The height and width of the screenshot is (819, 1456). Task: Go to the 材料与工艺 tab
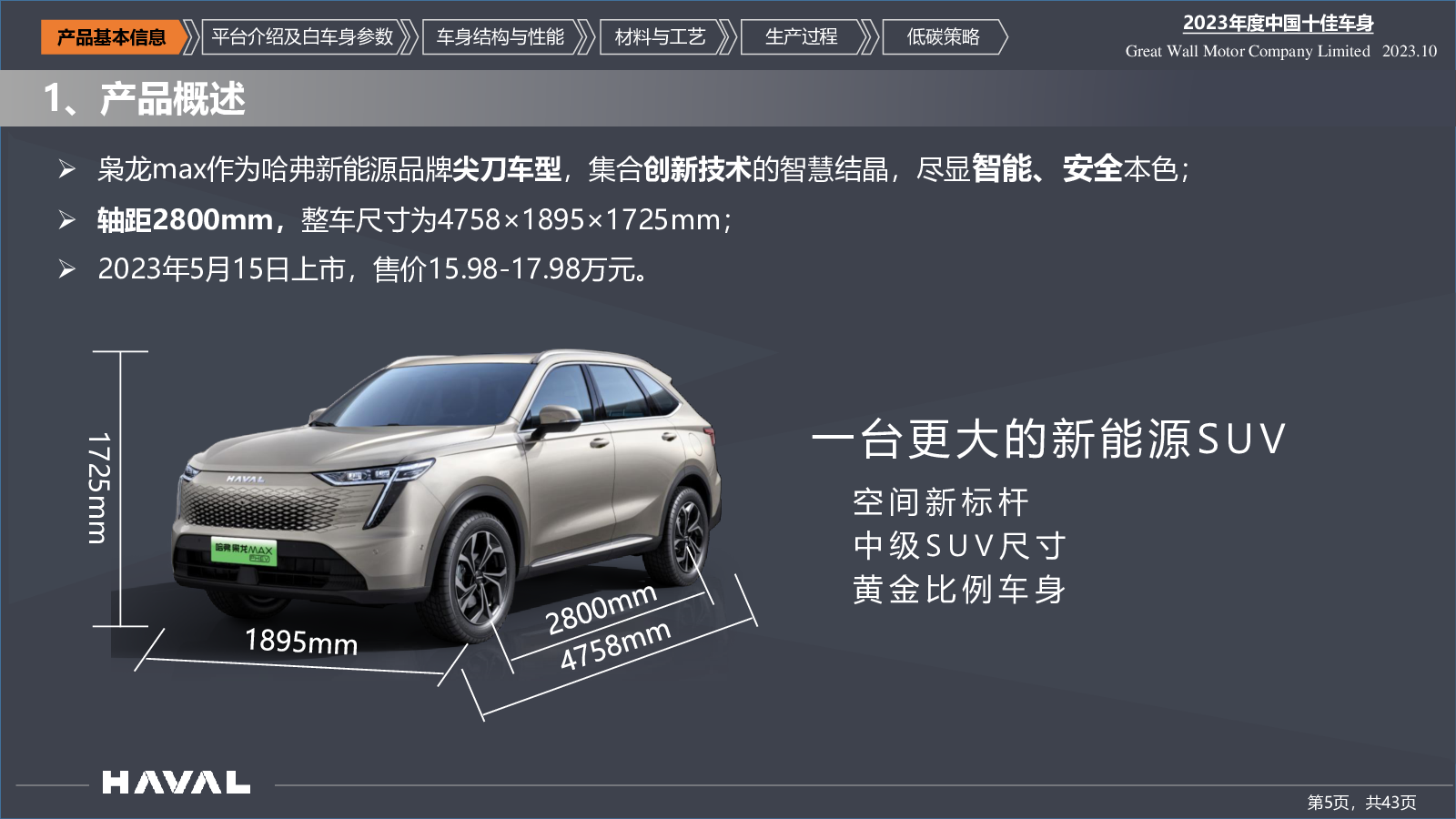[660, 37]
